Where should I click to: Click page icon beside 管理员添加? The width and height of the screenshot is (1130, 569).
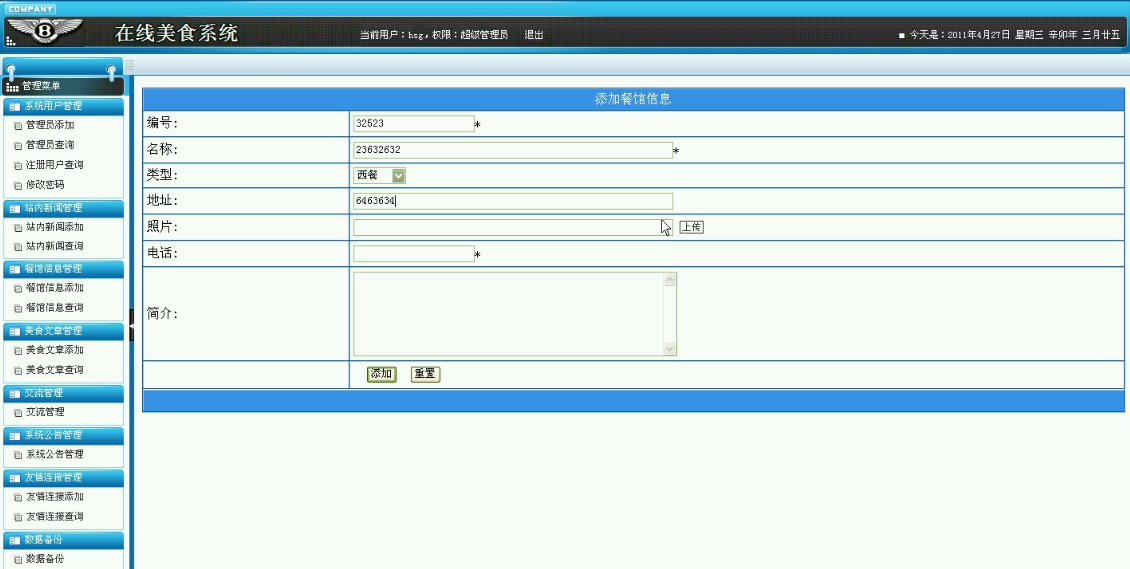click(x=18, y=126)
